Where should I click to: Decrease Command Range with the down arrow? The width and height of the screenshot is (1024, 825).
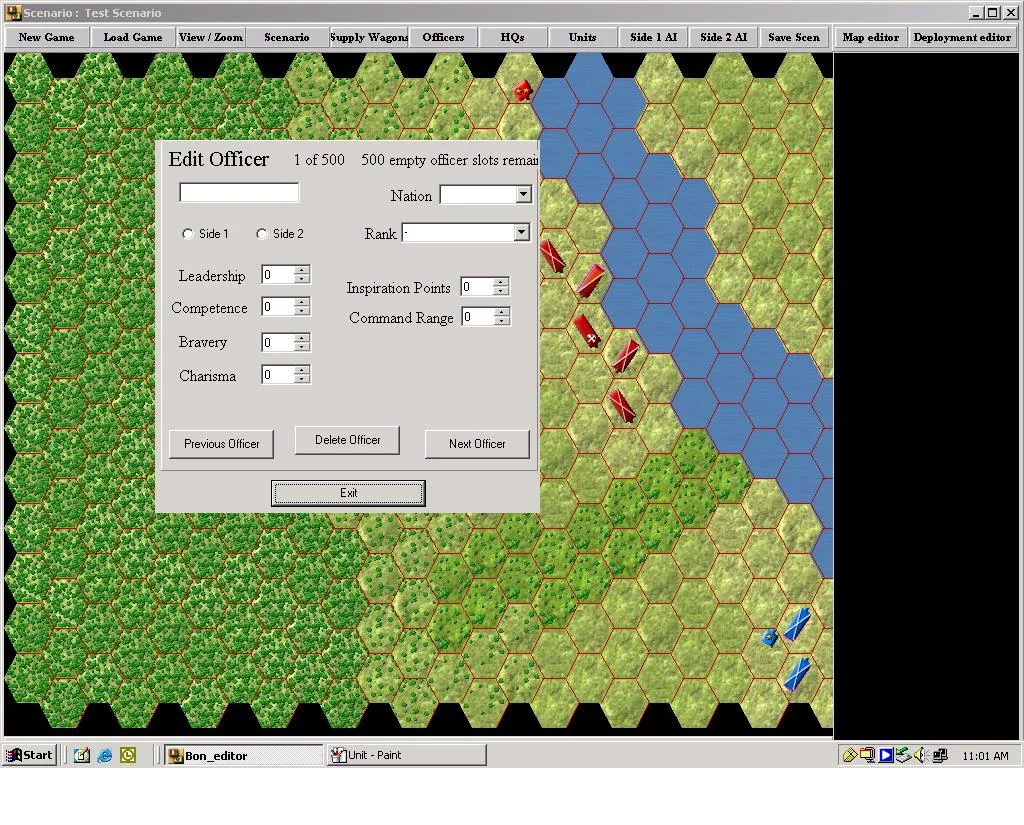point(502,321)
